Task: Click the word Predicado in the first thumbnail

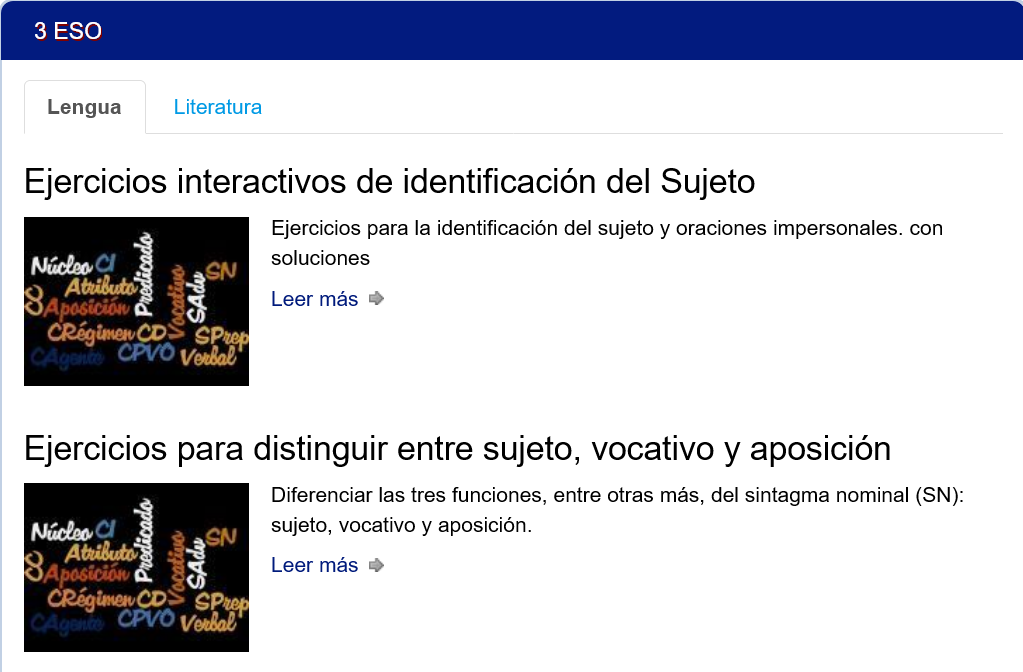Action: (147, 273)
